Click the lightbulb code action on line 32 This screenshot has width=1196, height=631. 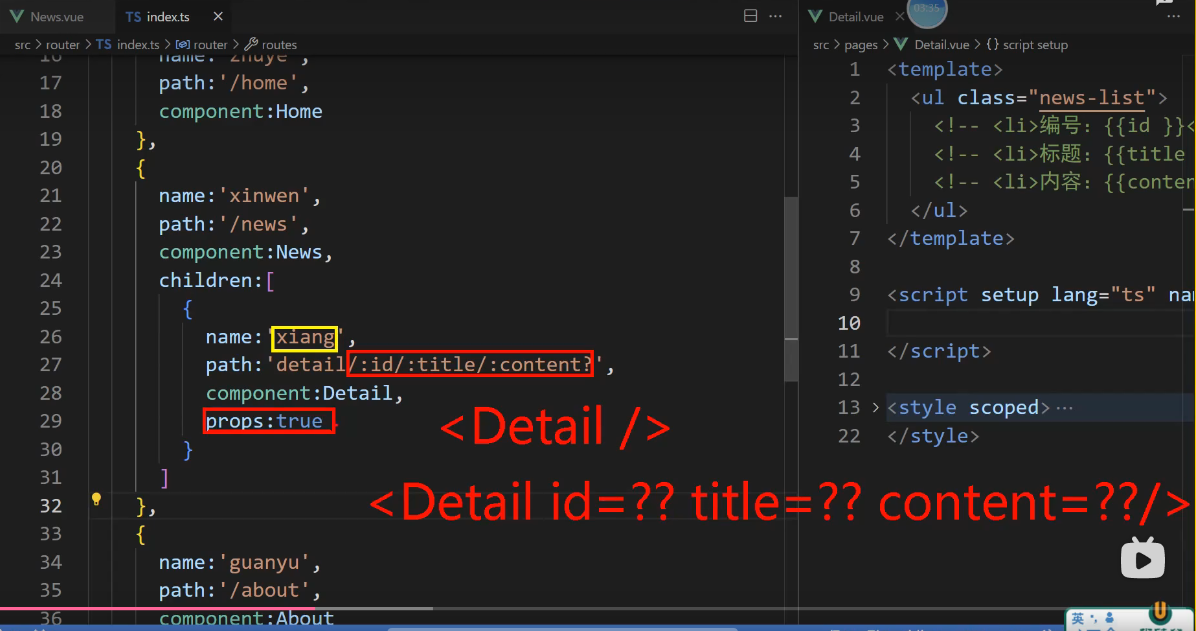tap(96, 499)
